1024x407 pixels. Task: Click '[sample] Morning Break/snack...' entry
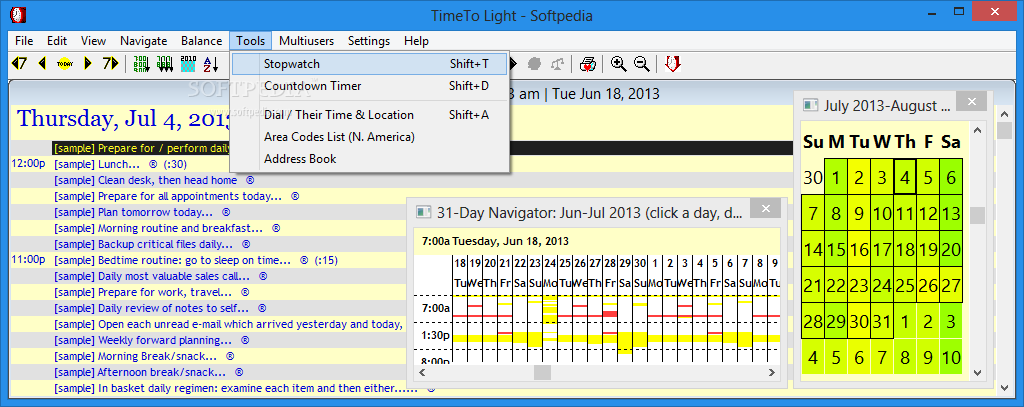(135, 356)
